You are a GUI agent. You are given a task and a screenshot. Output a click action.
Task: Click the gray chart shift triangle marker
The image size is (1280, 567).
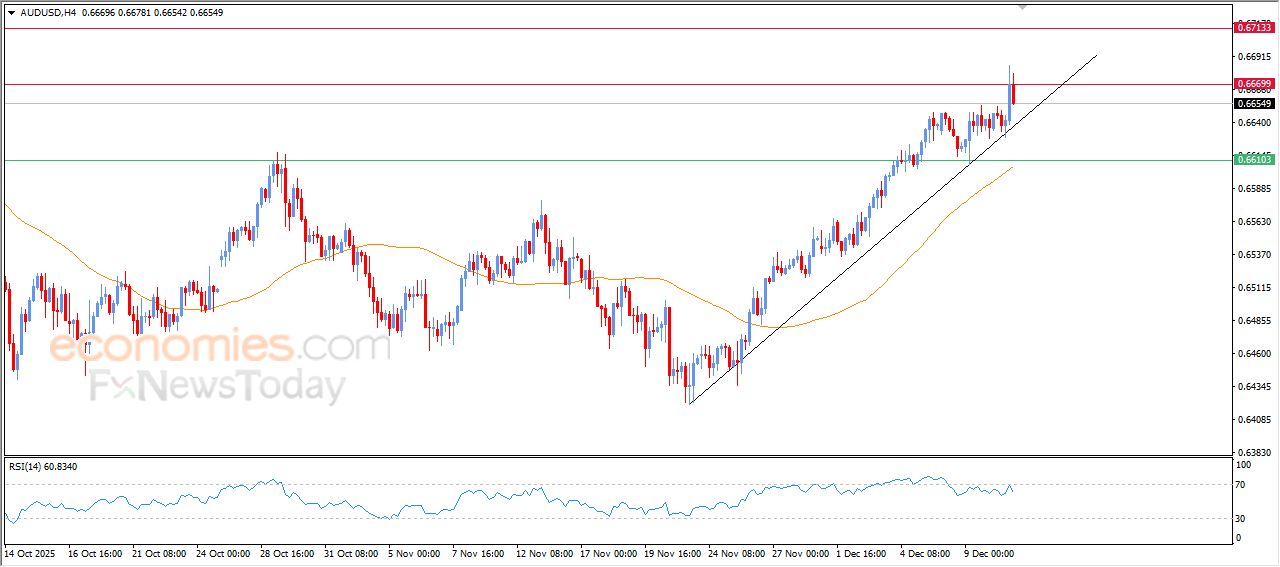pyautogui.click(x=1022, y=6)
